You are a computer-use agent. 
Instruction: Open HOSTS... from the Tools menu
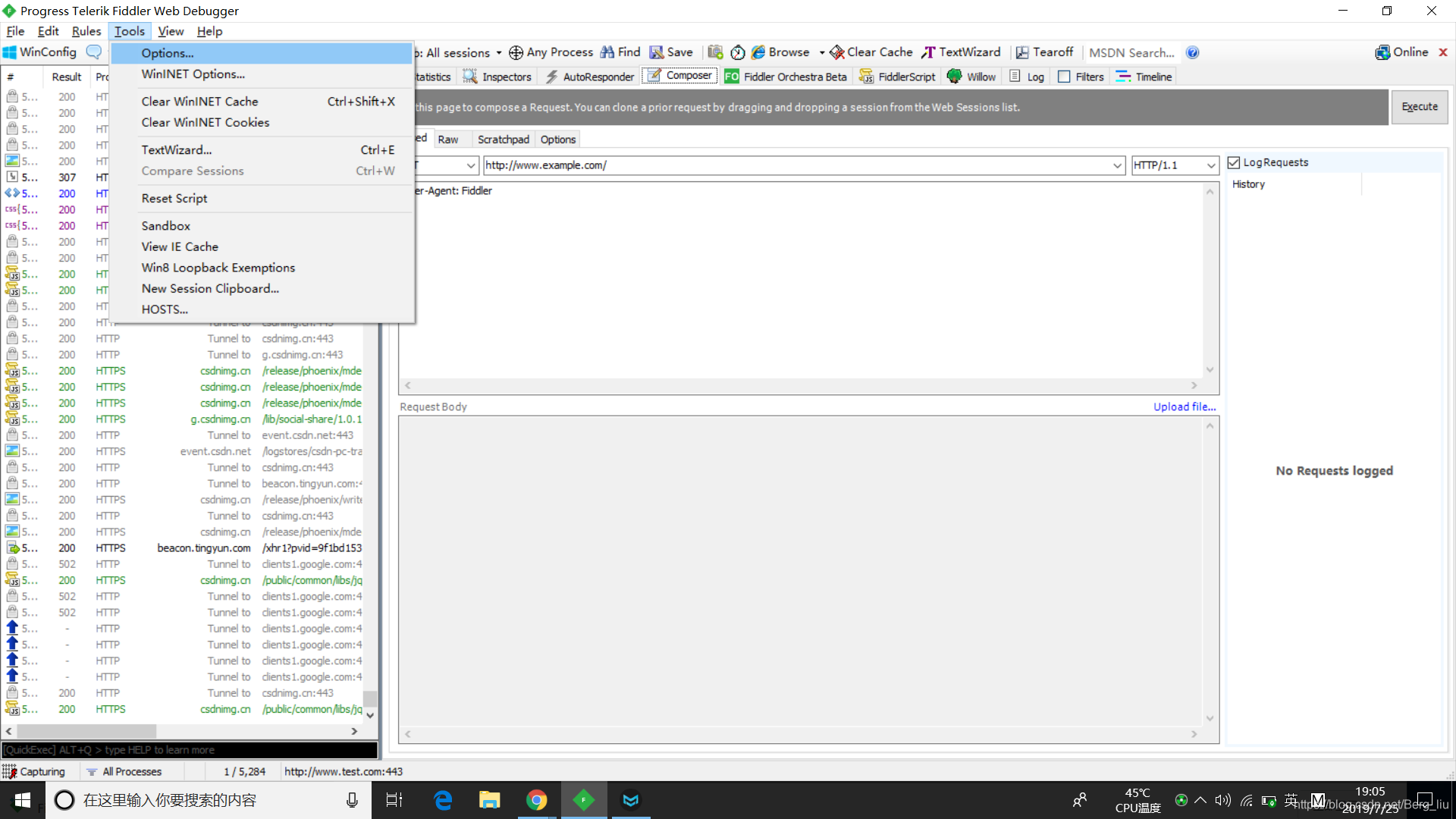coord(262,309)
